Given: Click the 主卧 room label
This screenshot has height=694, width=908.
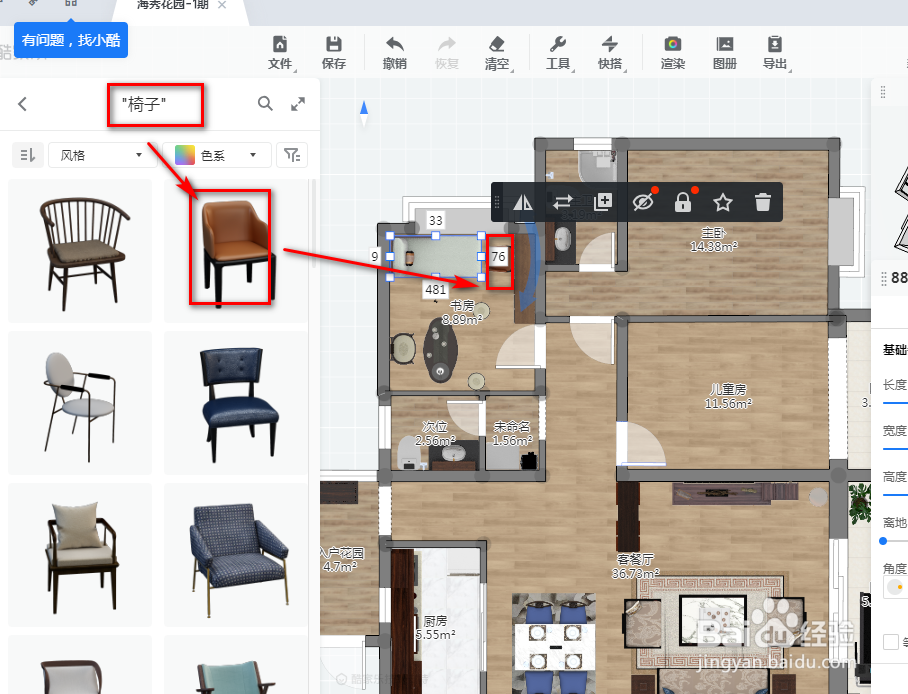Looking at the screenshot, I should tap(713, 233).
